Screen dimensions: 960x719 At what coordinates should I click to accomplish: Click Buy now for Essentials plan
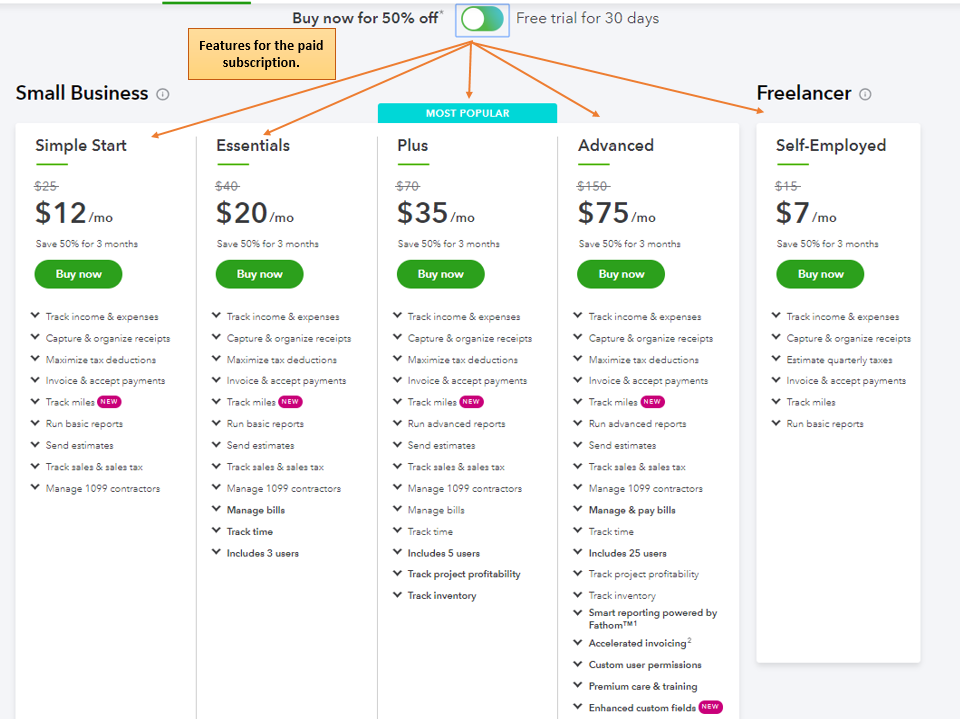pos(259,274)
